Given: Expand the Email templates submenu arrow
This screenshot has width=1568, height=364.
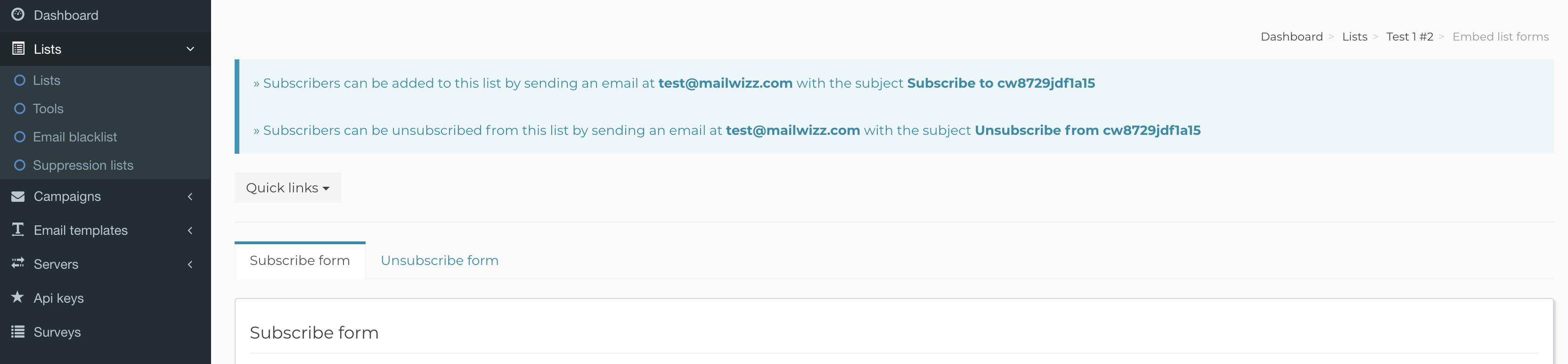Looking at the screenshot, I should (190, 231).
